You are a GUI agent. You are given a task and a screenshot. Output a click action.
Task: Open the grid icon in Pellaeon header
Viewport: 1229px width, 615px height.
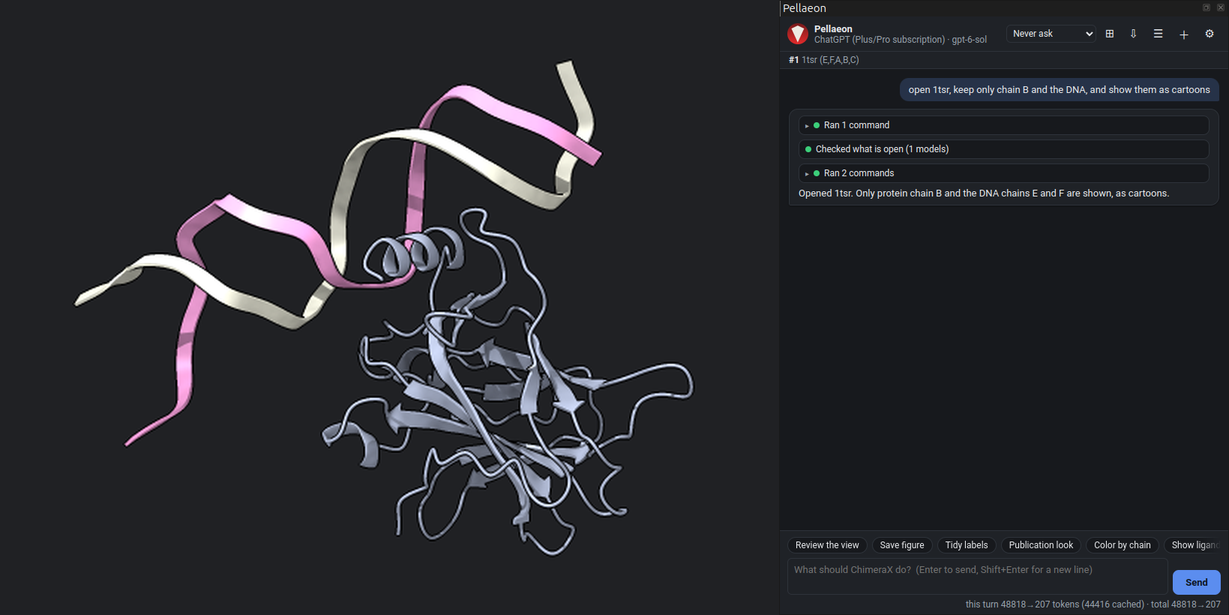[x=1109, y=34]
